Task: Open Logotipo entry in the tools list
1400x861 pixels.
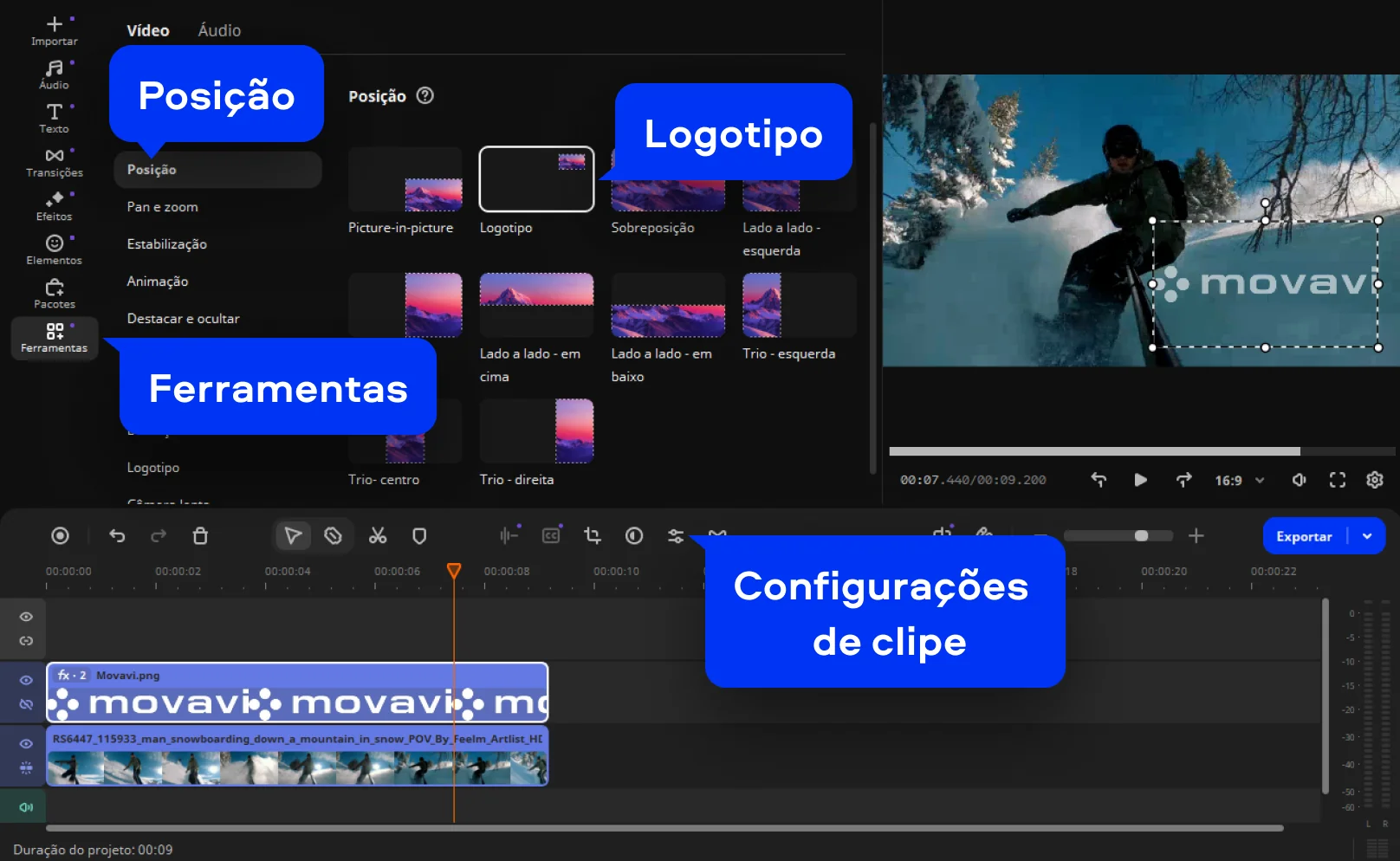Action: click(152, 468)
